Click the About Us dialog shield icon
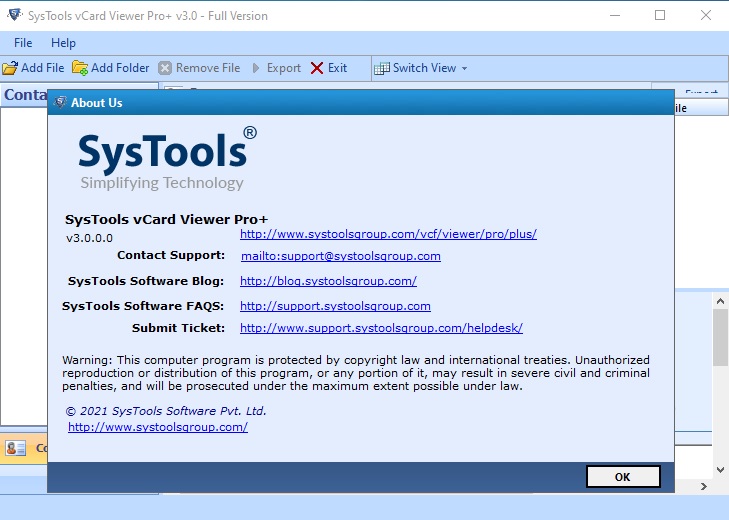Image resolution: width=729 pixels, height=520 pixels. coord(60,102)
